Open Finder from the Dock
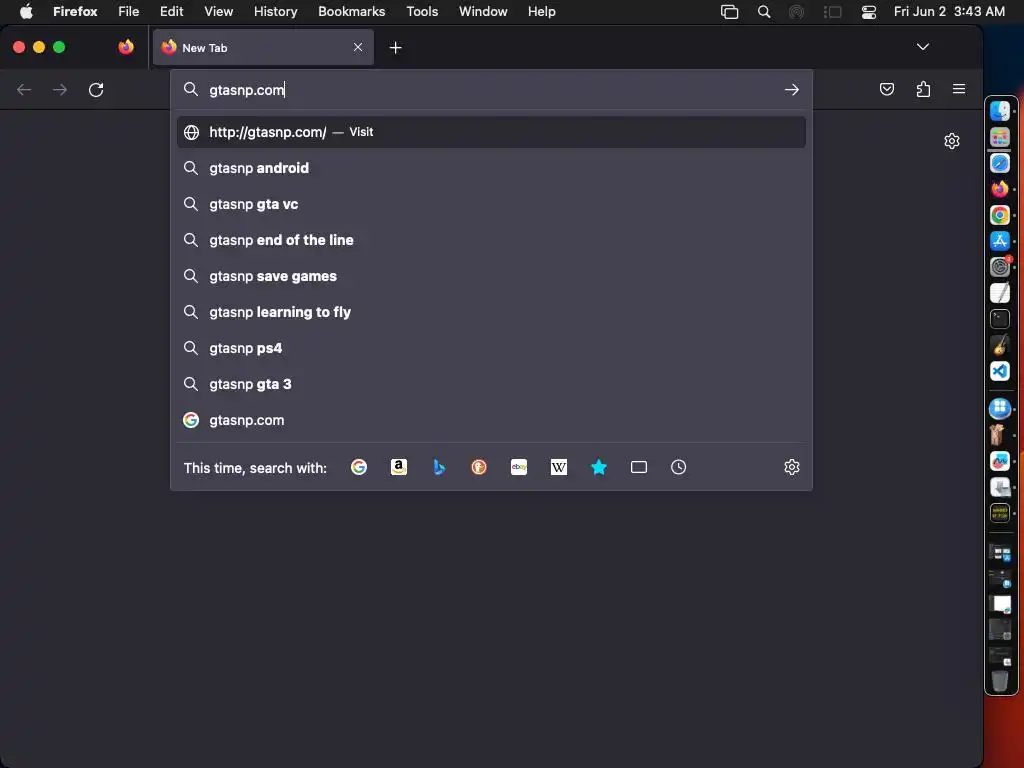The height and width of the screenshot is (768, 1024). pos(1000,110)
